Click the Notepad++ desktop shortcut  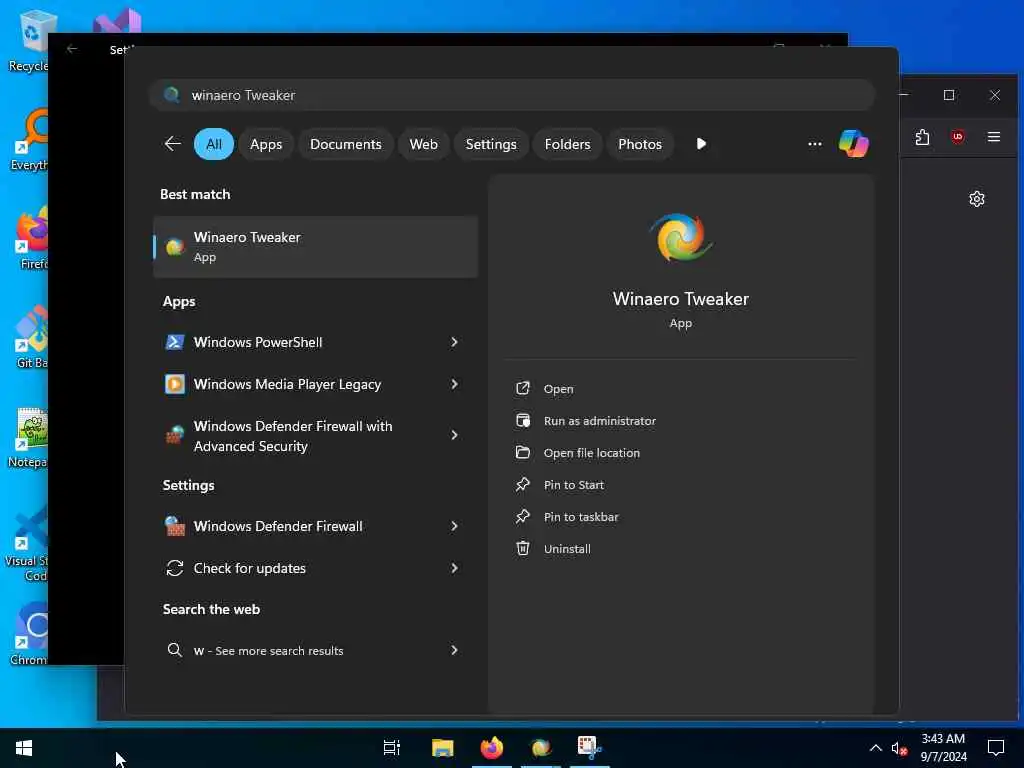tap(27, 436)
